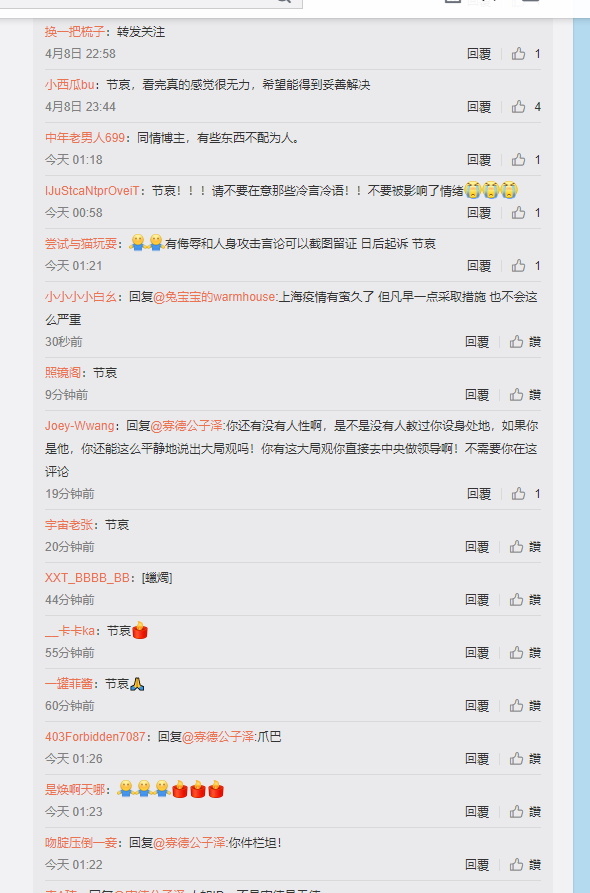Reply to 403Forbidden7087's comment
The width and height of the screenshot is (590, 893).
point(477,759)
